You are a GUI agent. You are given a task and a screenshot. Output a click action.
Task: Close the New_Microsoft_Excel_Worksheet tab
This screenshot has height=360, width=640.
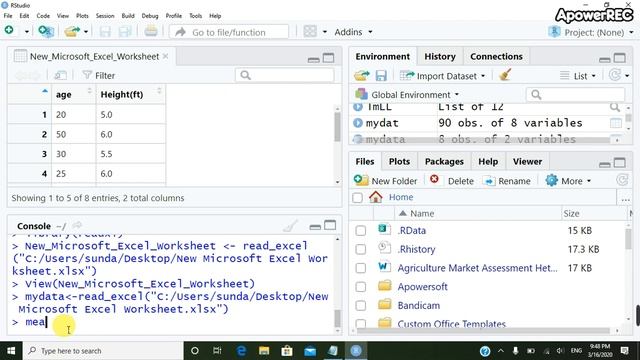(165, 56)
